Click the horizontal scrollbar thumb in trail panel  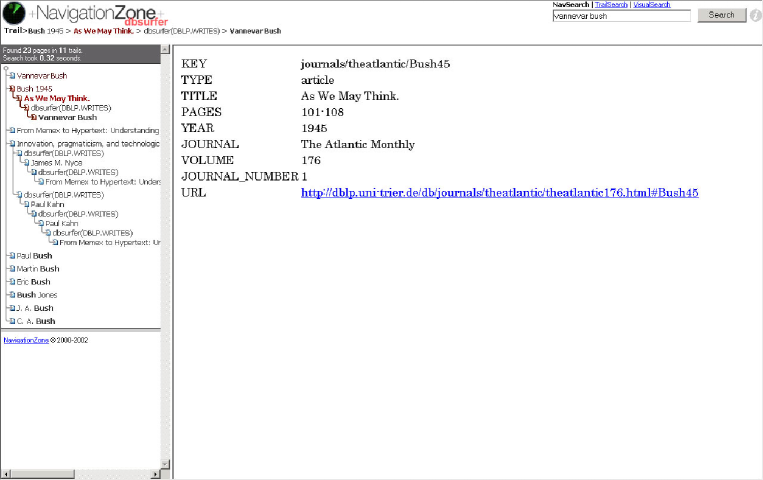pyautogui.click(x=43, y=474)
